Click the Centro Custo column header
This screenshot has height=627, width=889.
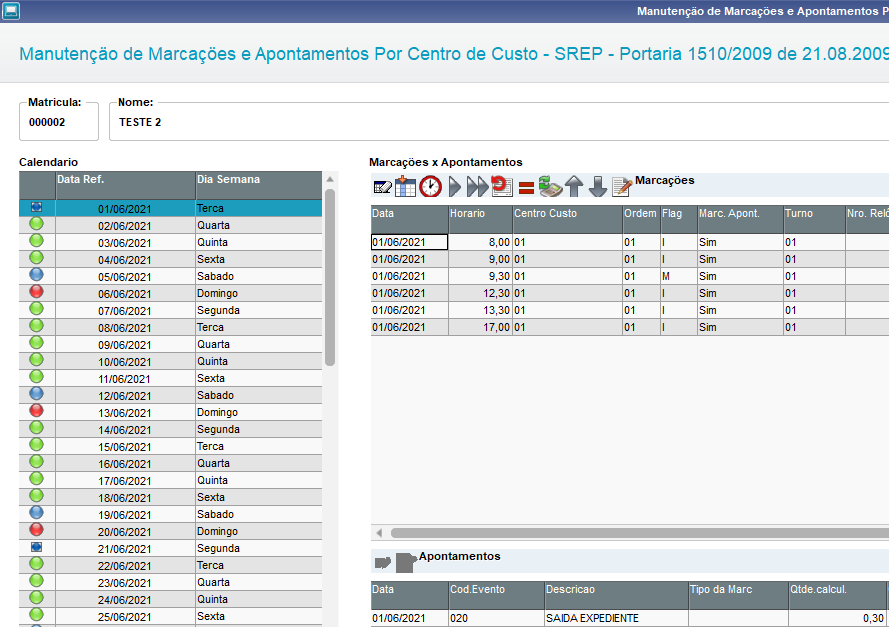pos(568,219)
